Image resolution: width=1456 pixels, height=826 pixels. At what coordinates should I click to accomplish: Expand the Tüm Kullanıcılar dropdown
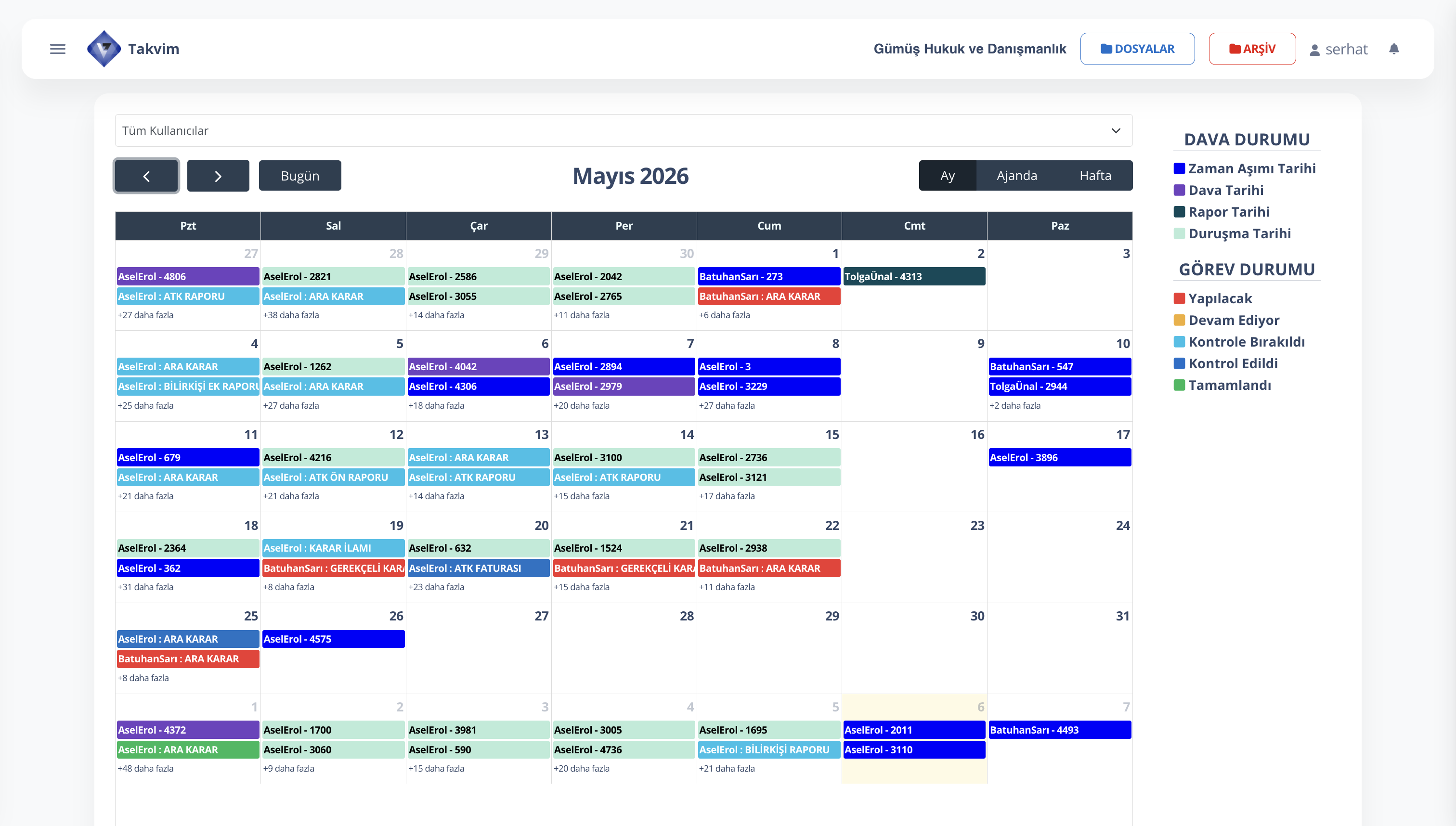[x=624, y=130]
